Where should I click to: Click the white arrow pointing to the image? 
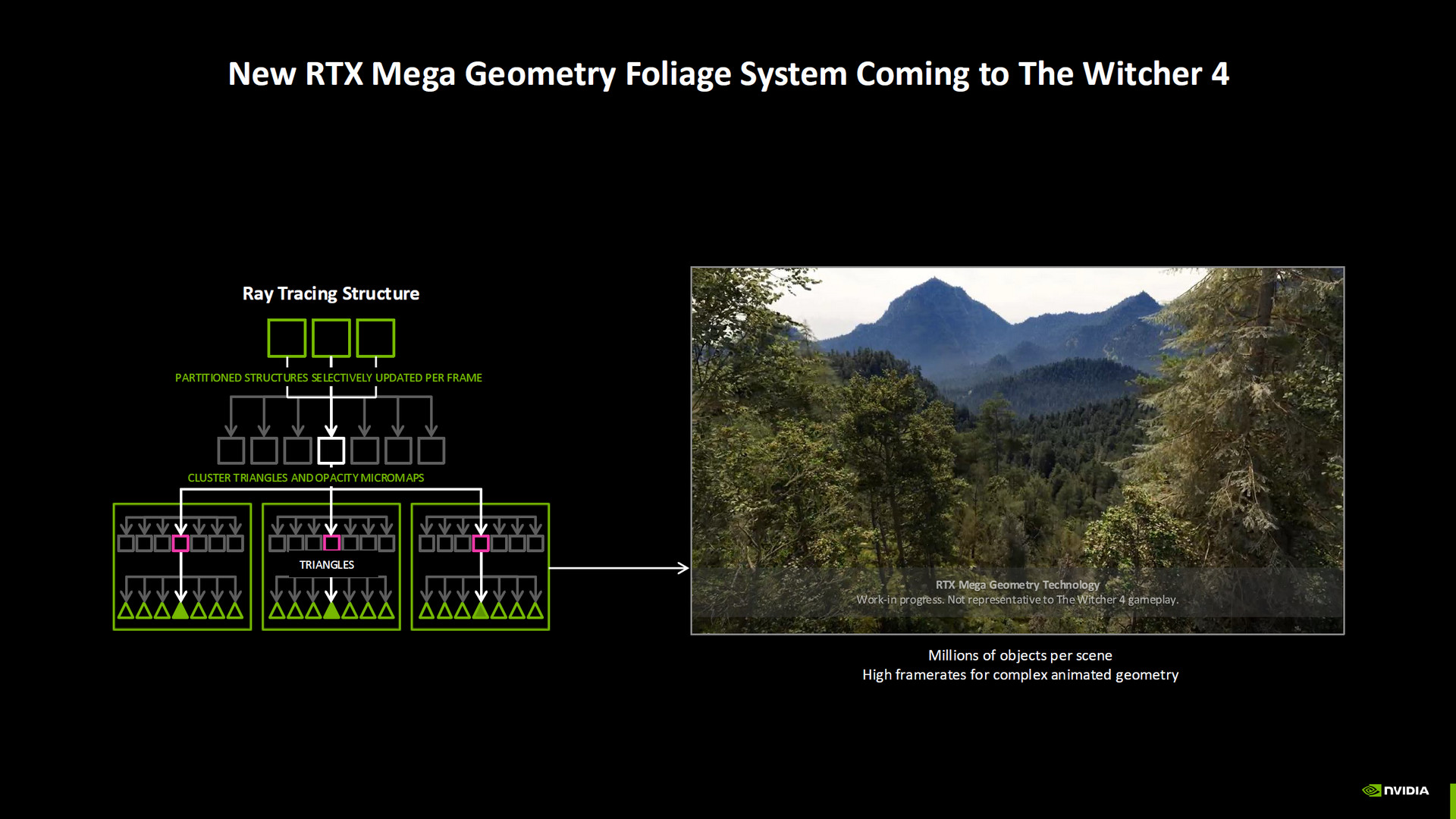[618, 567]
